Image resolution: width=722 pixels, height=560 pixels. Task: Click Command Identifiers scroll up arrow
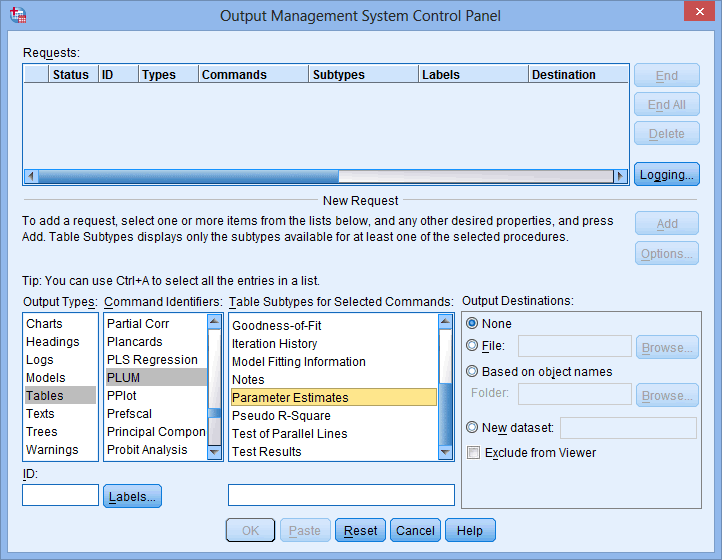[215, 321]
